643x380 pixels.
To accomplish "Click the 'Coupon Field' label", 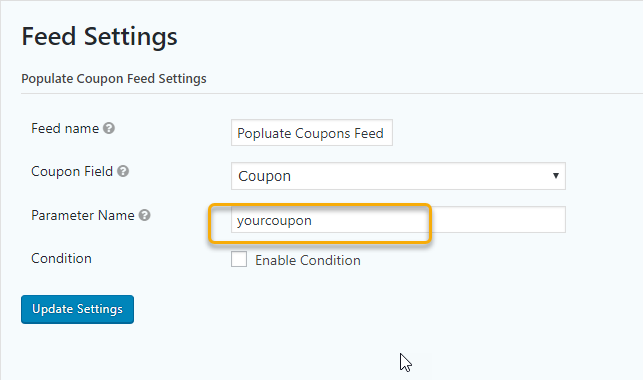I will (x=72, y=171).
